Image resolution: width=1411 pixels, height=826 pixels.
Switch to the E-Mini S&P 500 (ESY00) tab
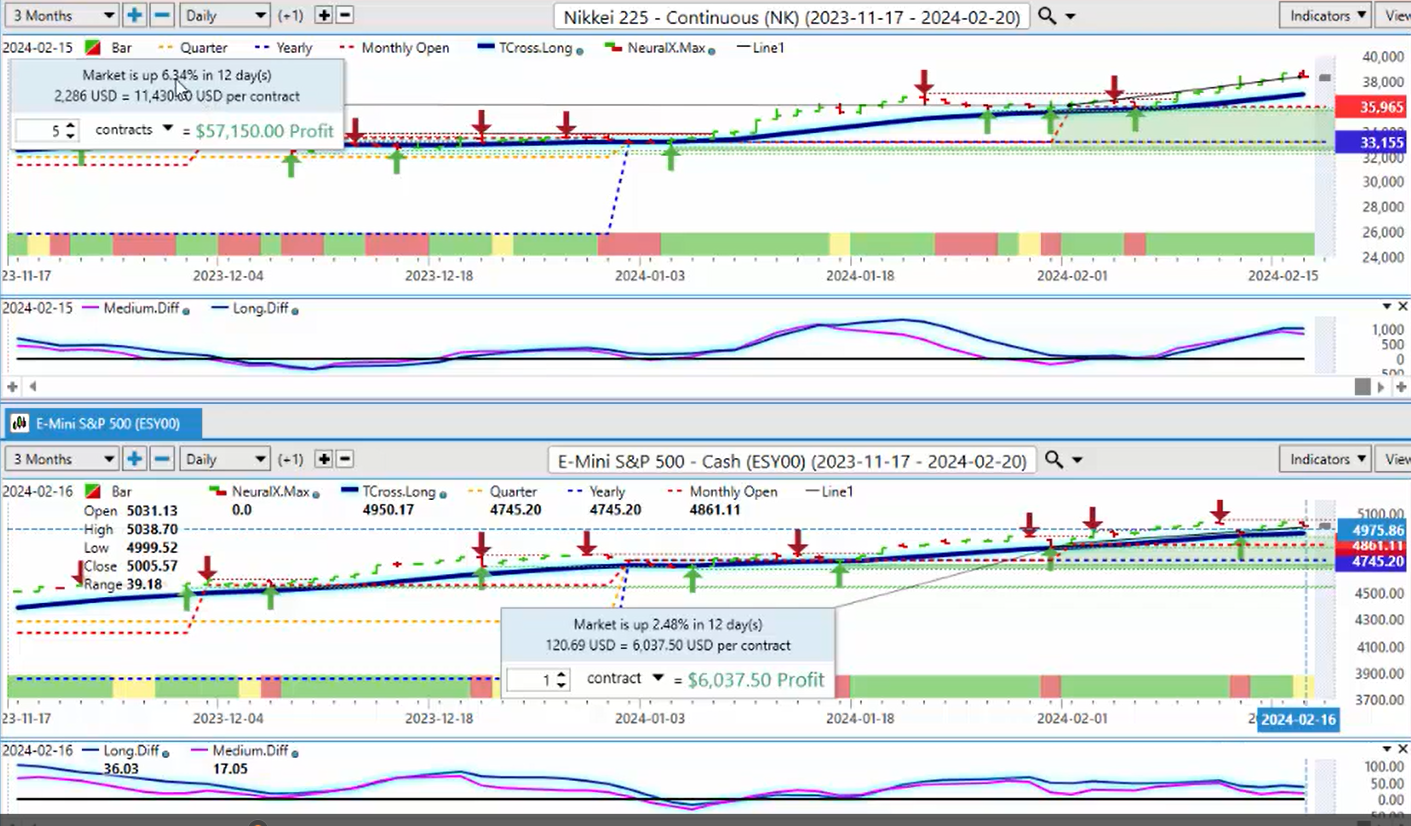103,424
